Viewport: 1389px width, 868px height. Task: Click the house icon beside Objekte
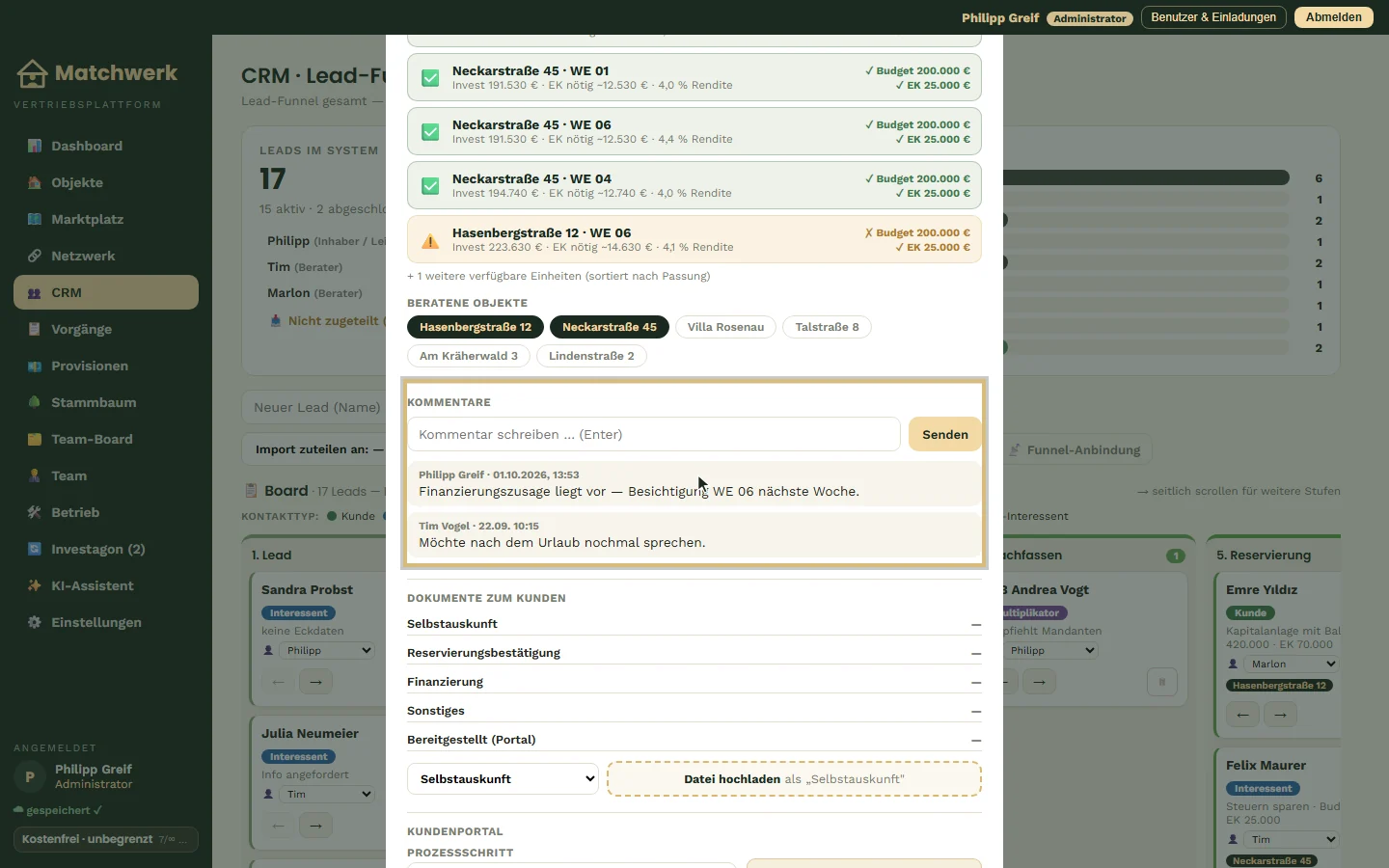point(35,182)
